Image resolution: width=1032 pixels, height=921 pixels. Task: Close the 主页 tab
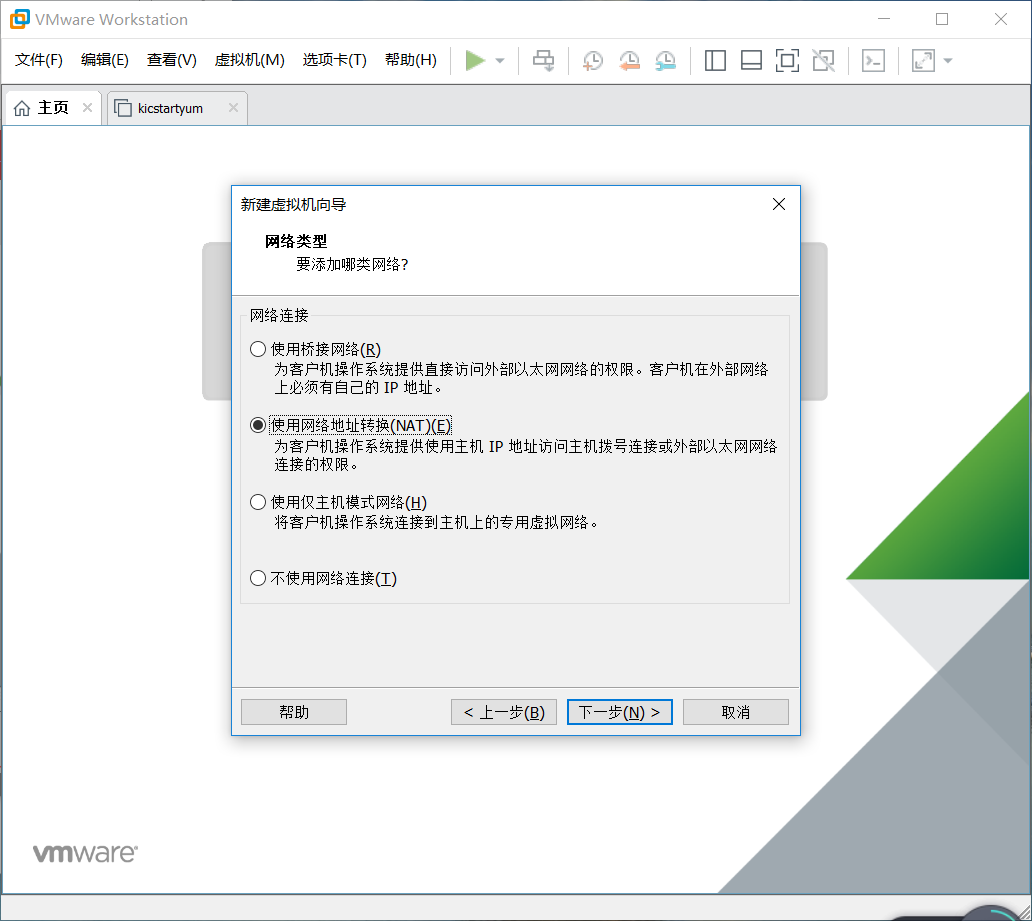87,107
